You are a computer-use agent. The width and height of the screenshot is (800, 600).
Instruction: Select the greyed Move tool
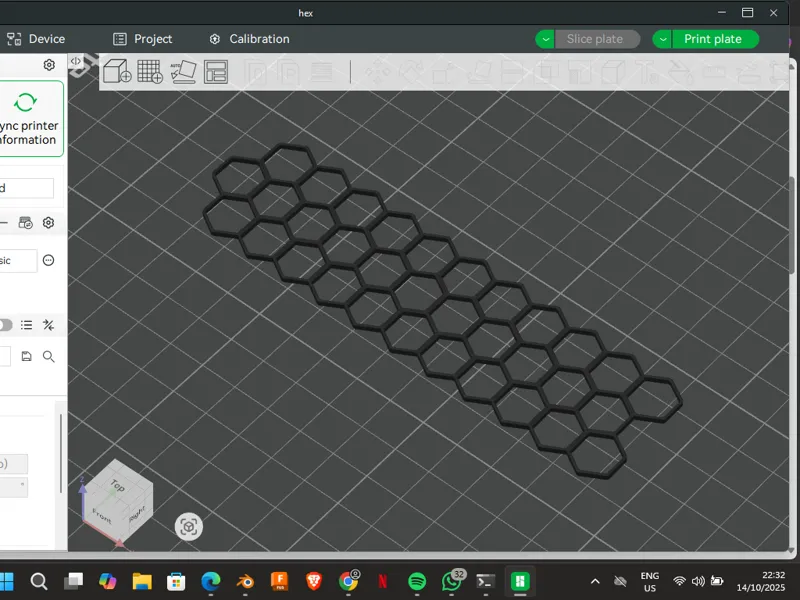click(x=378, y=72)
